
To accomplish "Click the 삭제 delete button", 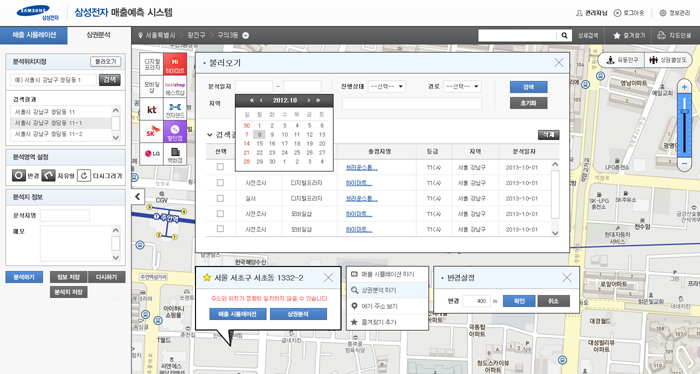I will pos(548,134).
